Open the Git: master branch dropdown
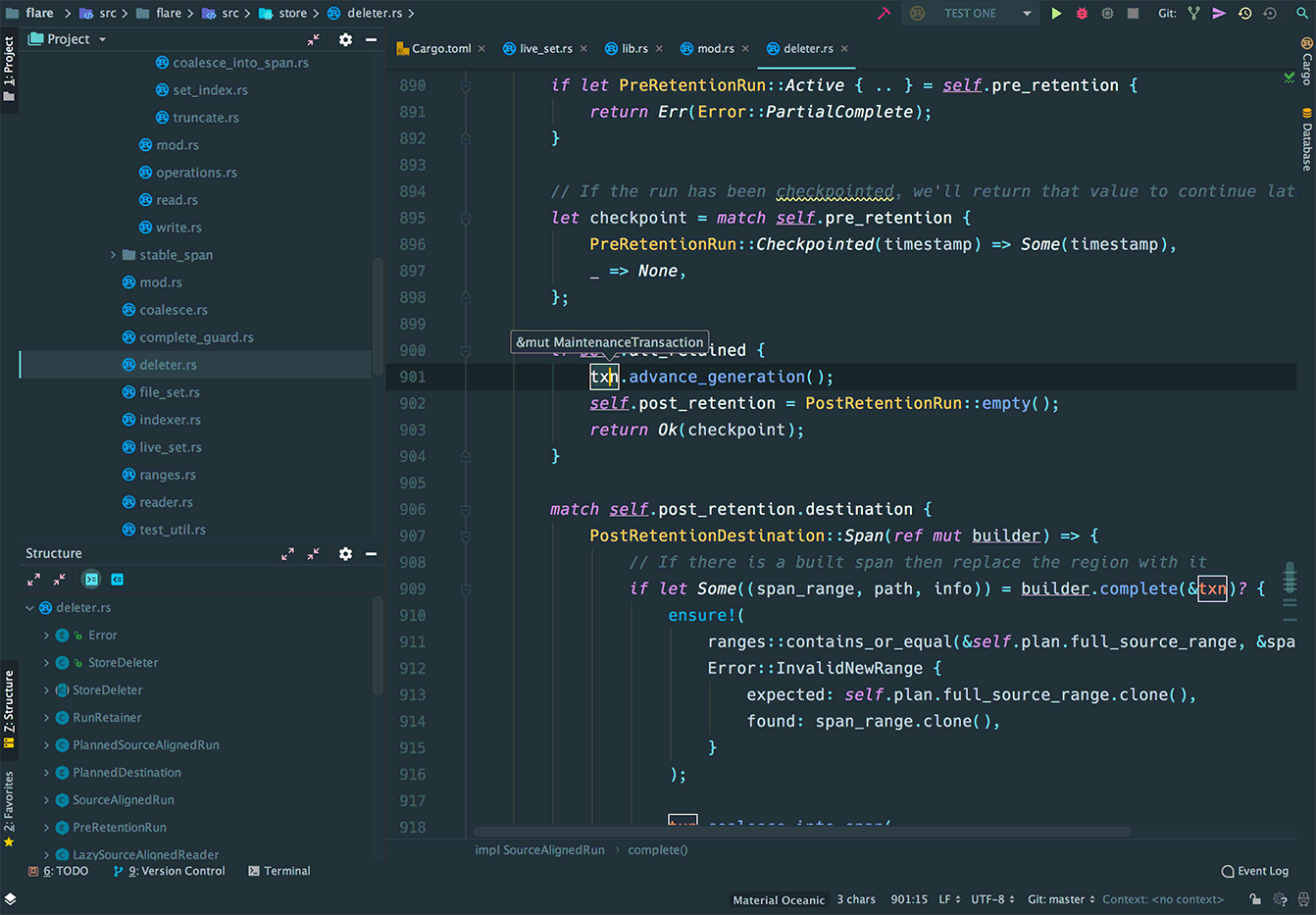This screenshot has height=915, width=1316. [x=1061, y=899]
